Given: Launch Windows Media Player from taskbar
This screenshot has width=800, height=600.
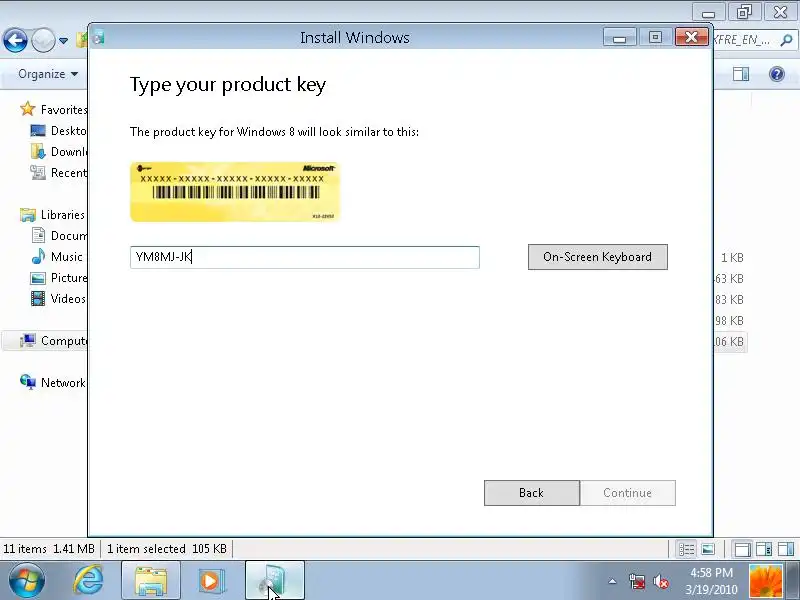Looking at the screenshot, I should tap(210, 581).
